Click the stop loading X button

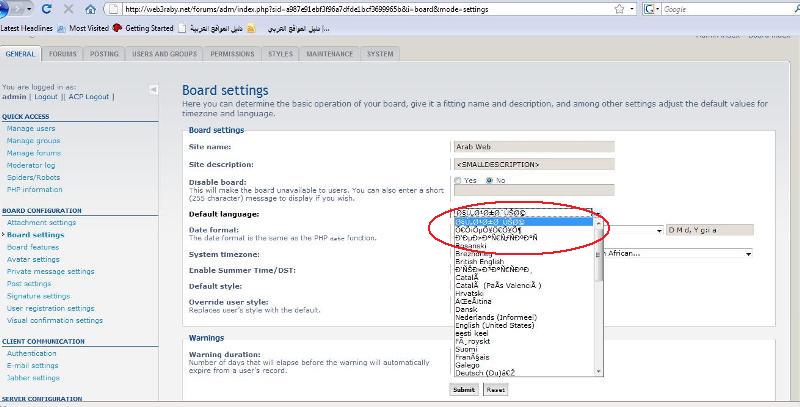coord(67,9)
